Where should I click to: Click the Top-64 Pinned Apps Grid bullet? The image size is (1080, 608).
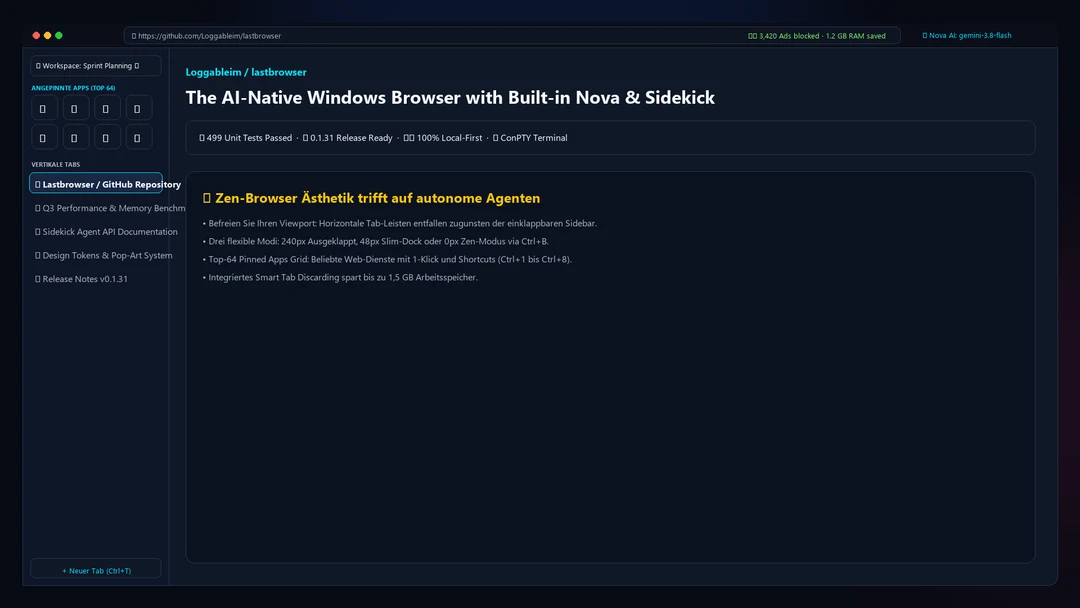pyautogui.click(x=387, y=259)
